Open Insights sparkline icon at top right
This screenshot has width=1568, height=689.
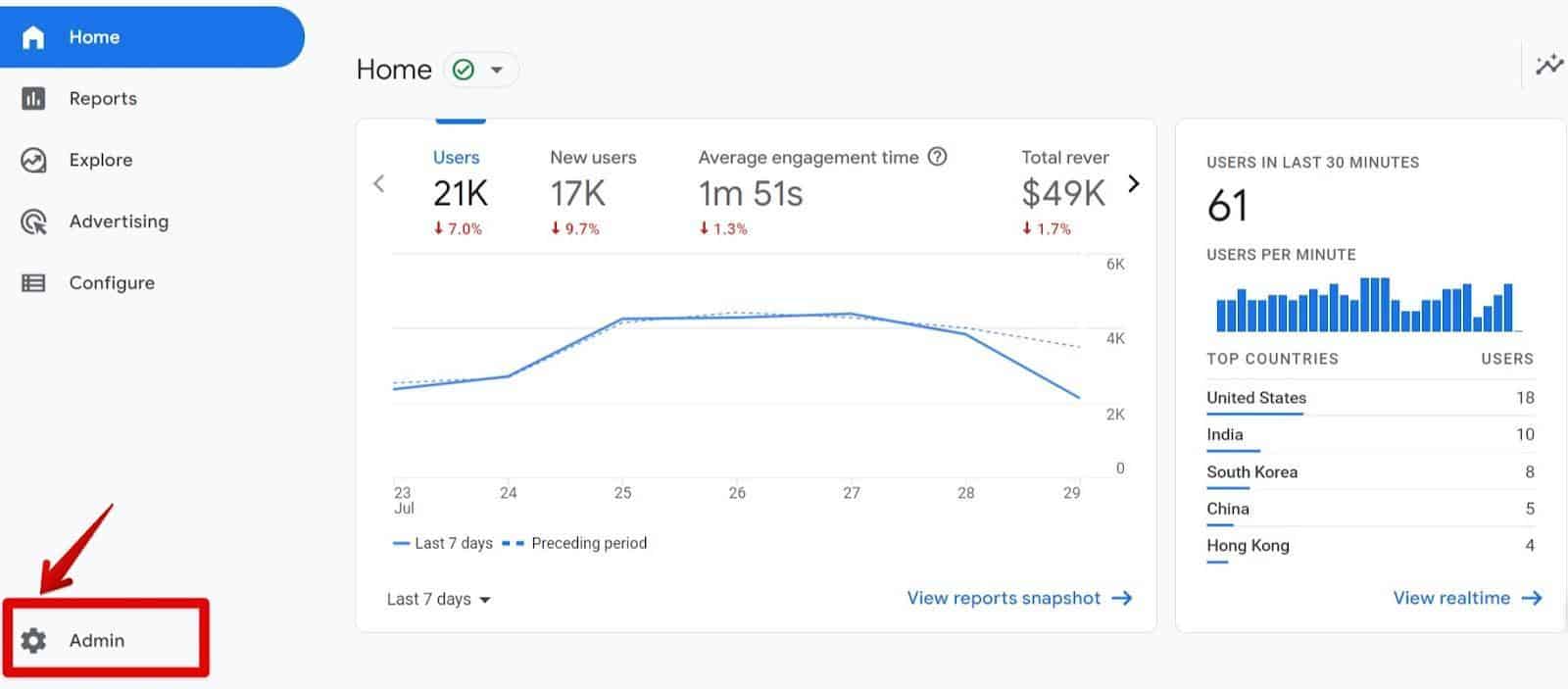(1549, 66)
